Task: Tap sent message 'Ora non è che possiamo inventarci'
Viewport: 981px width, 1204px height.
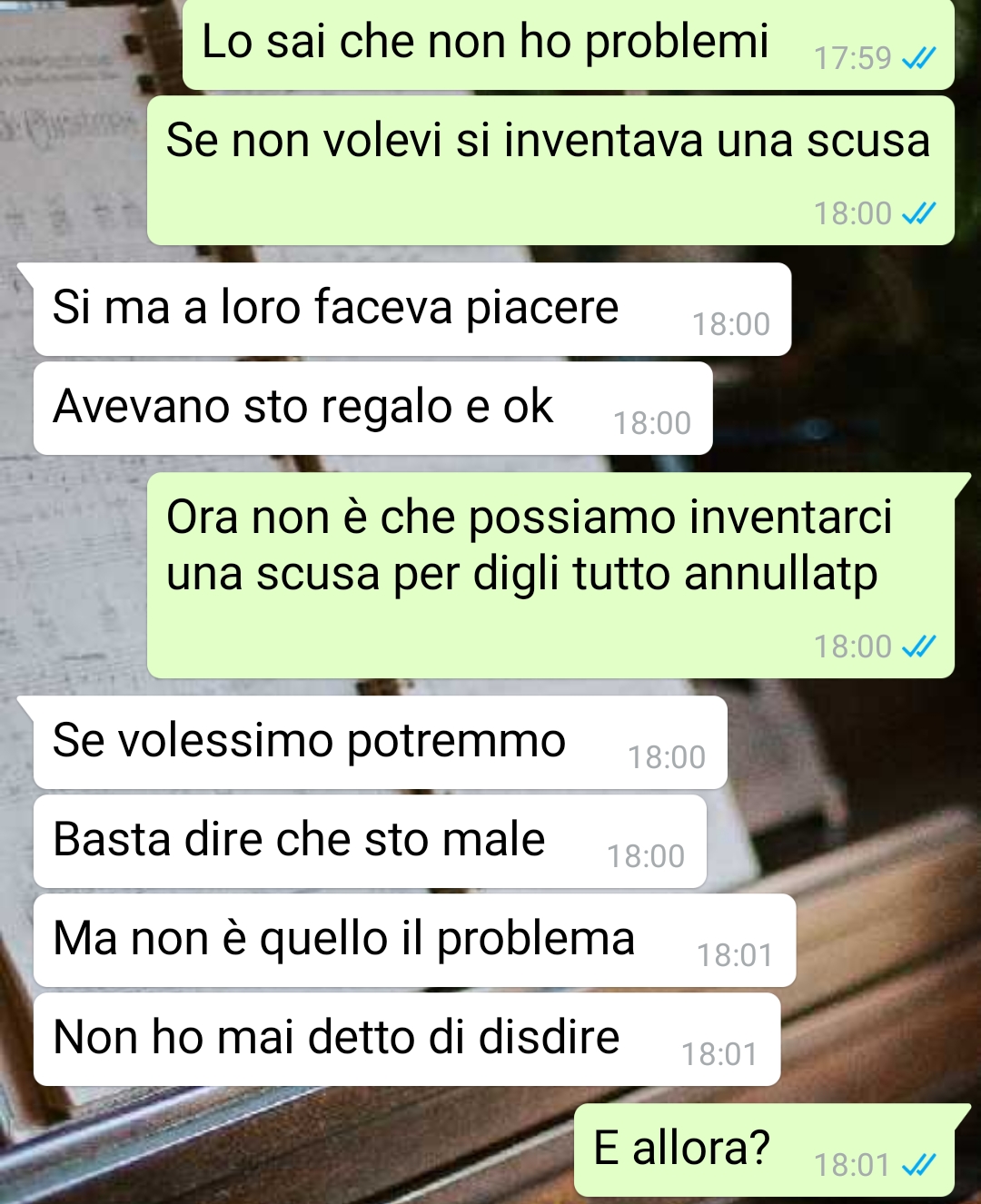Action: click(550, 576)
